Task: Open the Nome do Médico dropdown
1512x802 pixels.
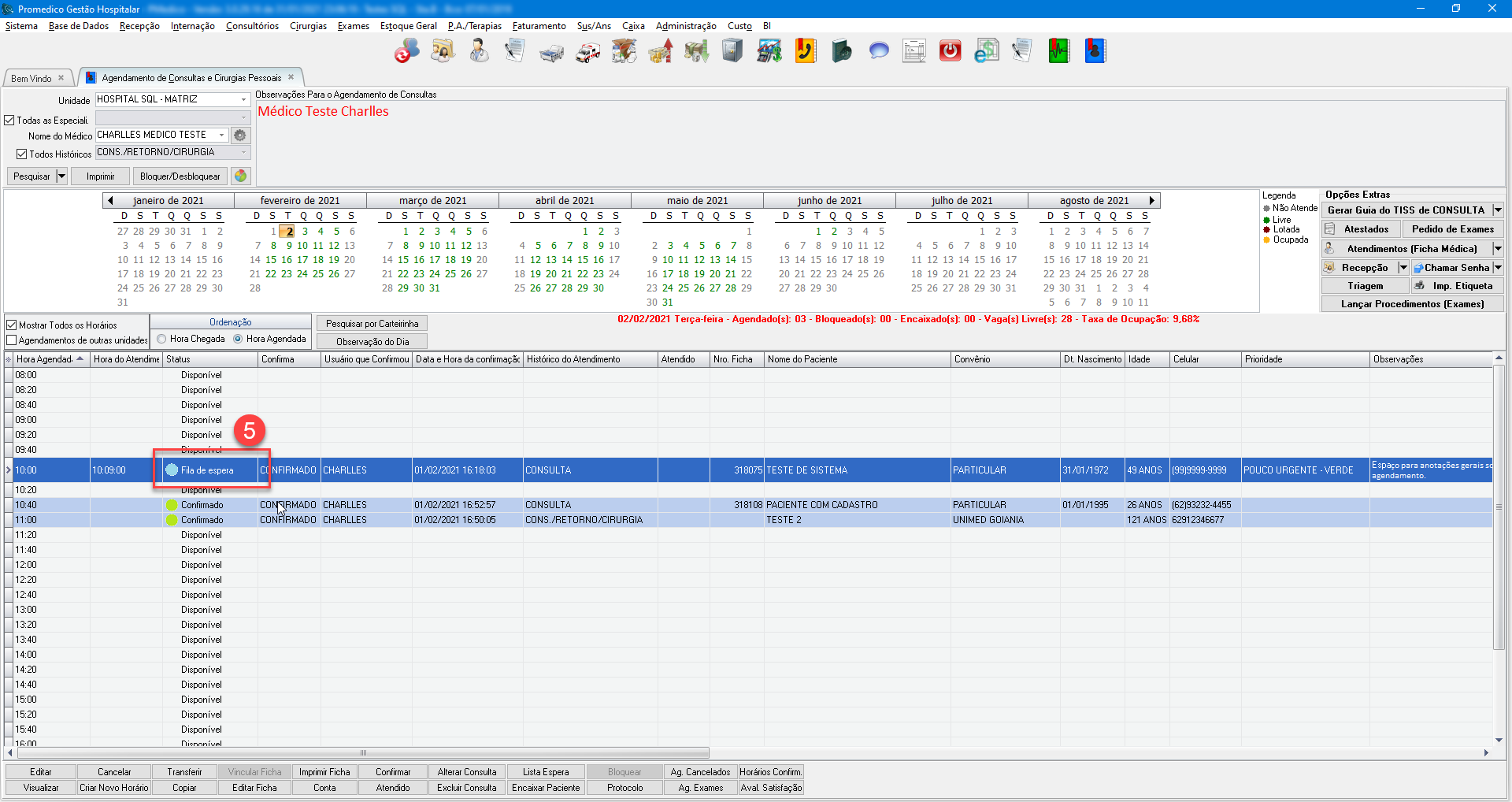Action: 221,136
